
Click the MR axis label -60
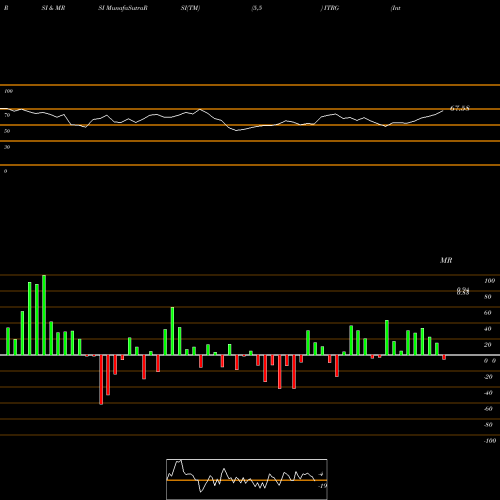click(488, 409)
